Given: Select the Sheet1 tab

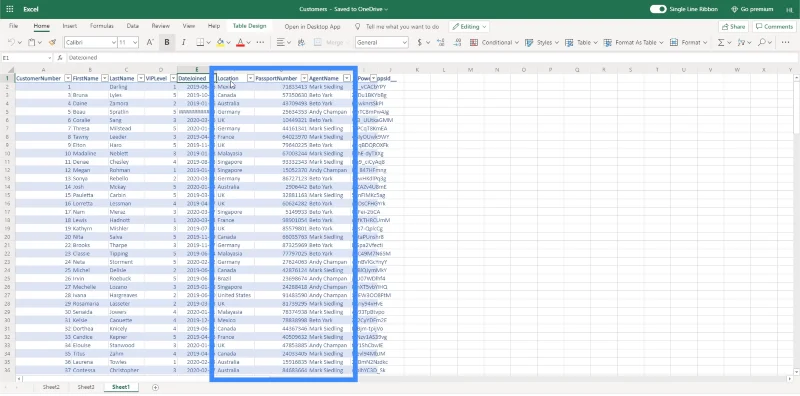Looking at the screenshot, I should coord(121,387).
